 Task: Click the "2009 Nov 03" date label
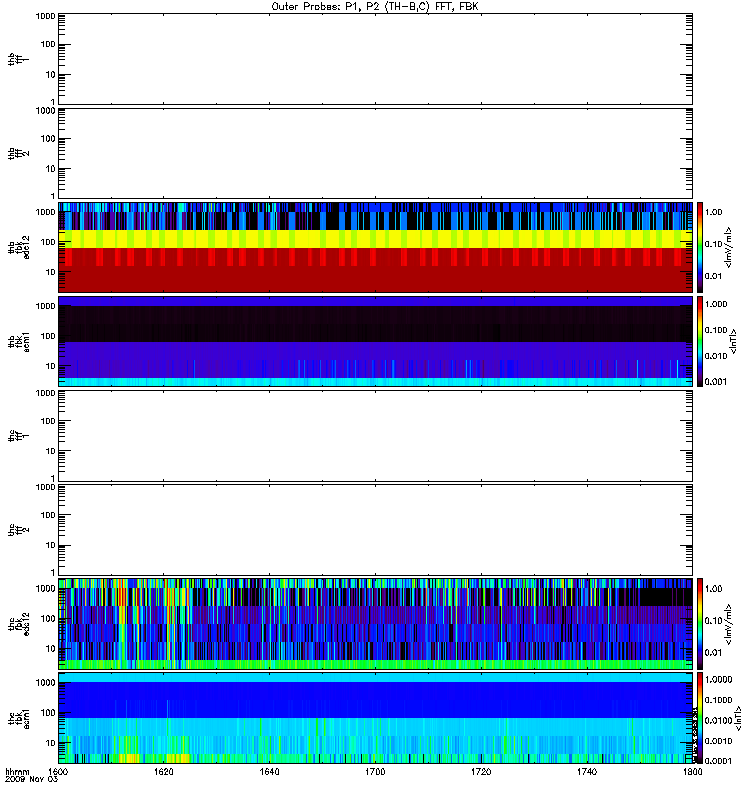tap(32, 780)
